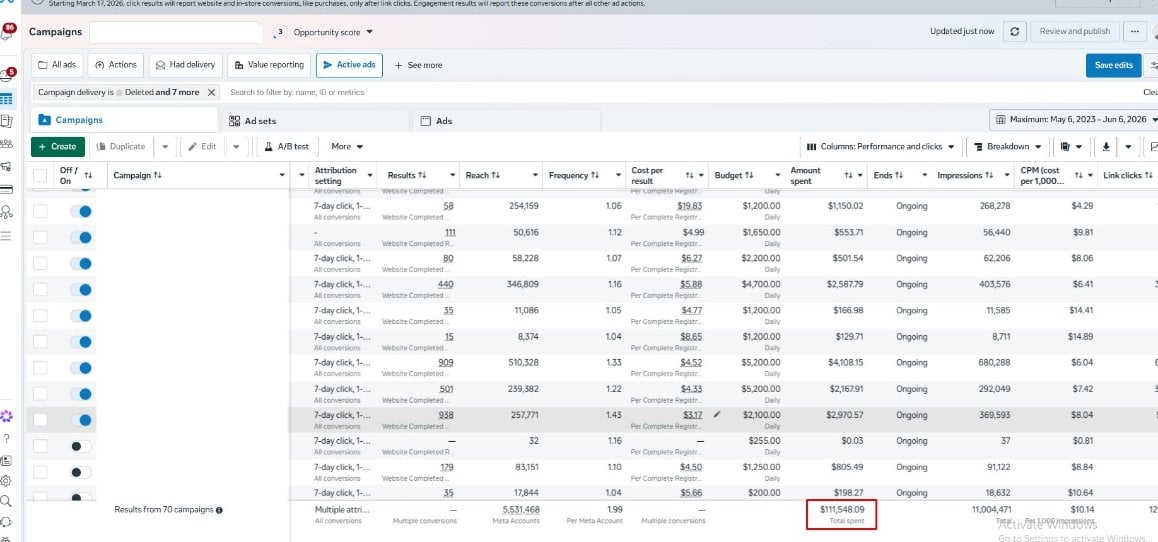Click the info icon beside Results from 70 campaigns
This screenshot has height=542, width=1158.
tap(219, 510)
